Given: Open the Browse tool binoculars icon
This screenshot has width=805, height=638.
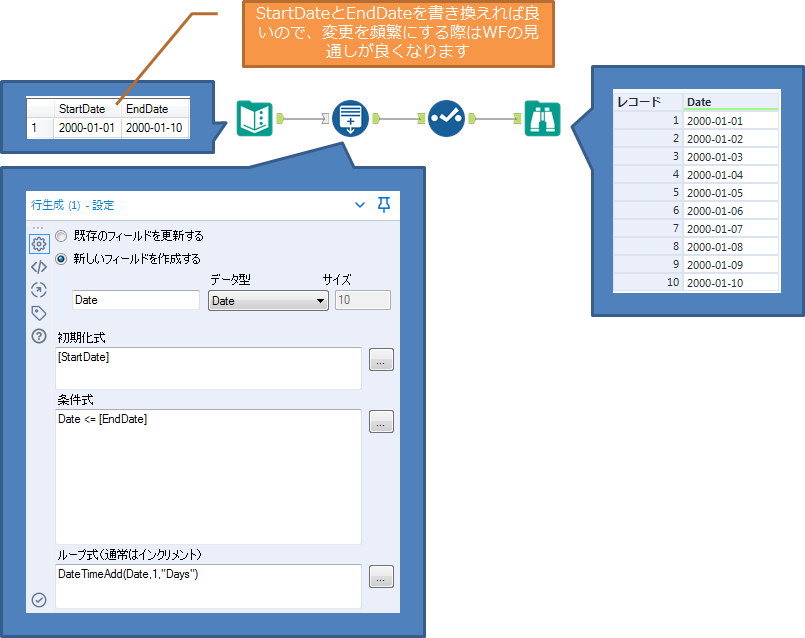Looking at the screenshot, I should coord(542,119).
